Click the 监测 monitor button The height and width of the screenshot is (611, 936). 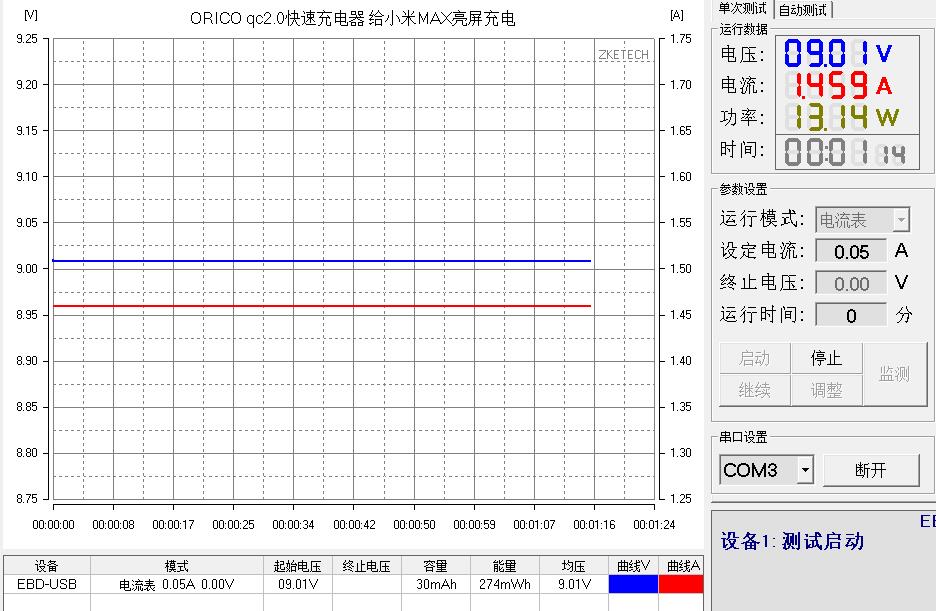point(896,374)
